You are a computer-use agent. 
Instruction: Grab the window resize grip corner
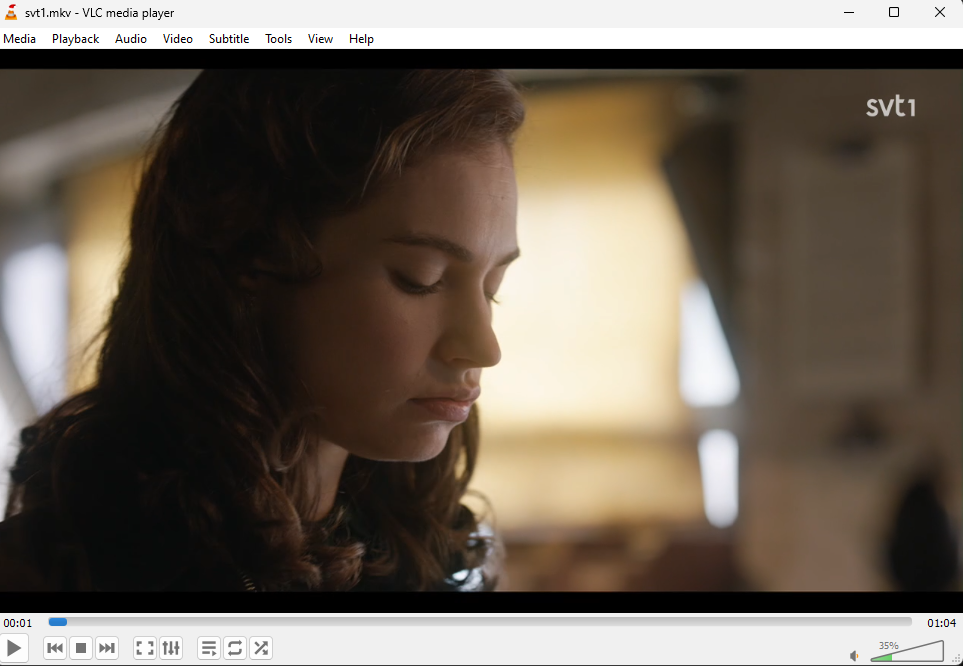tap(956, 659)
